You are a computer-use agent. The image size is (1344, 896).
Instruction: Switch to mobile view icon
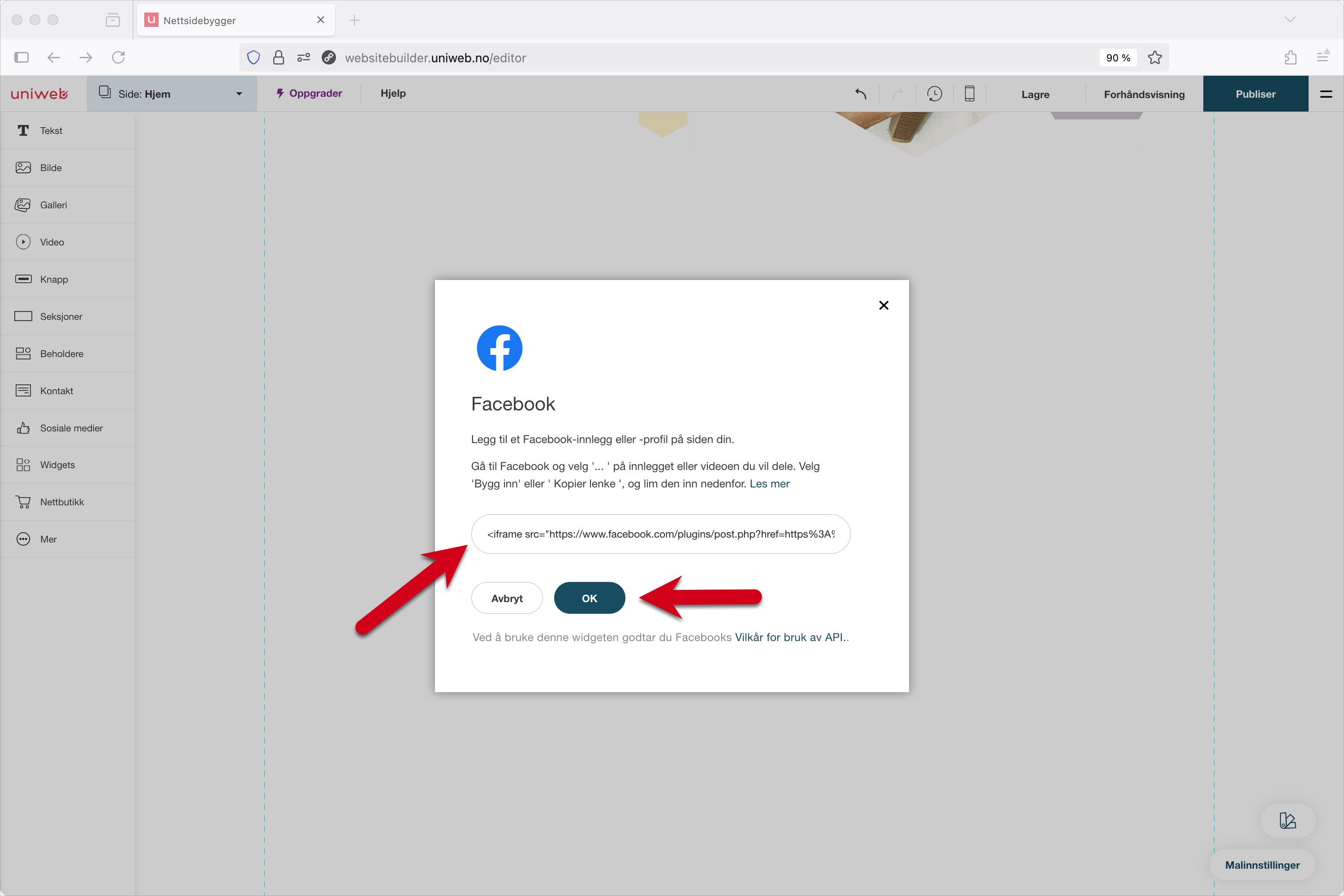(x=970, y=94)
